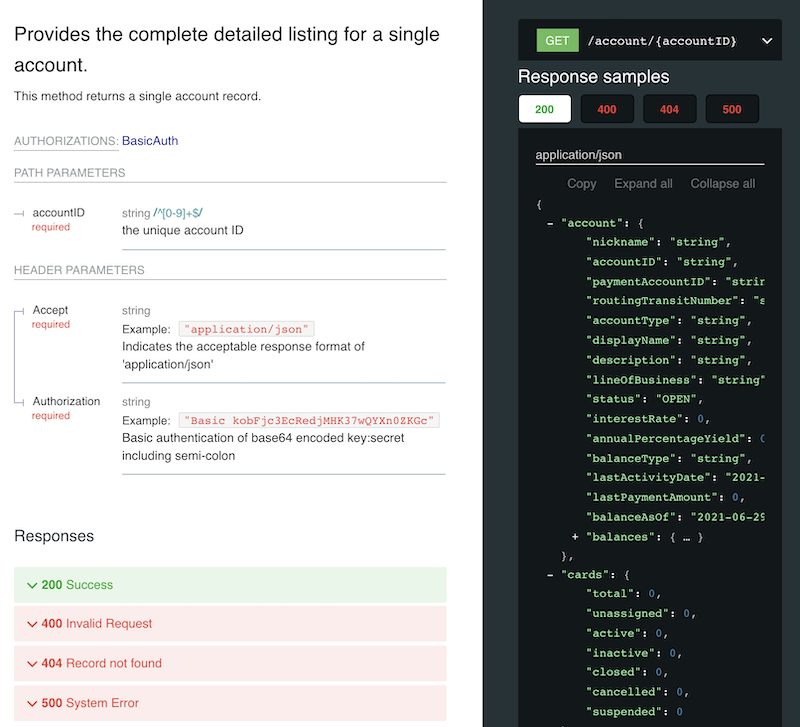Open the 404 response sample tab
Image resolution: width=800 pixels, height=727 pixels.
(x=669, y=109)
